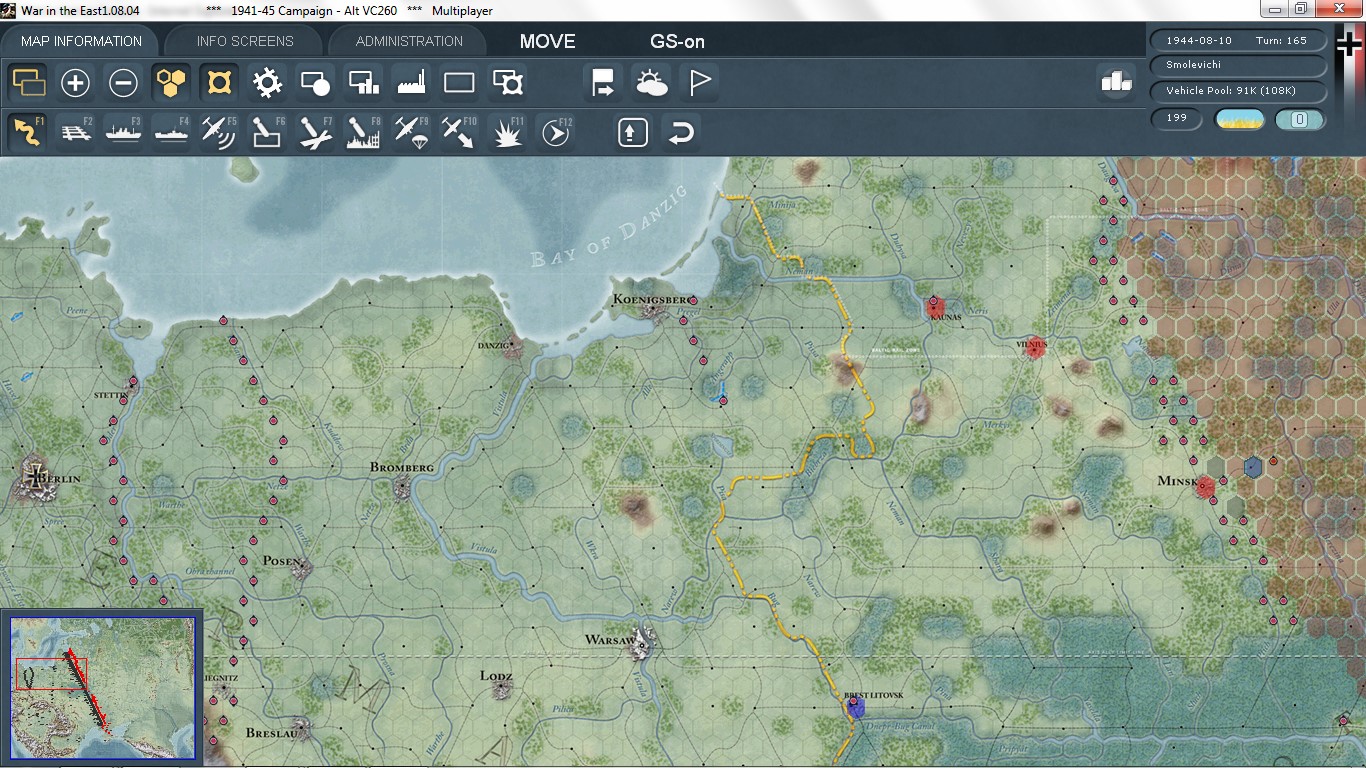The image size is (1366, 768).
Task: Open the white bar-chart blocks icon
Action: 1116,82
